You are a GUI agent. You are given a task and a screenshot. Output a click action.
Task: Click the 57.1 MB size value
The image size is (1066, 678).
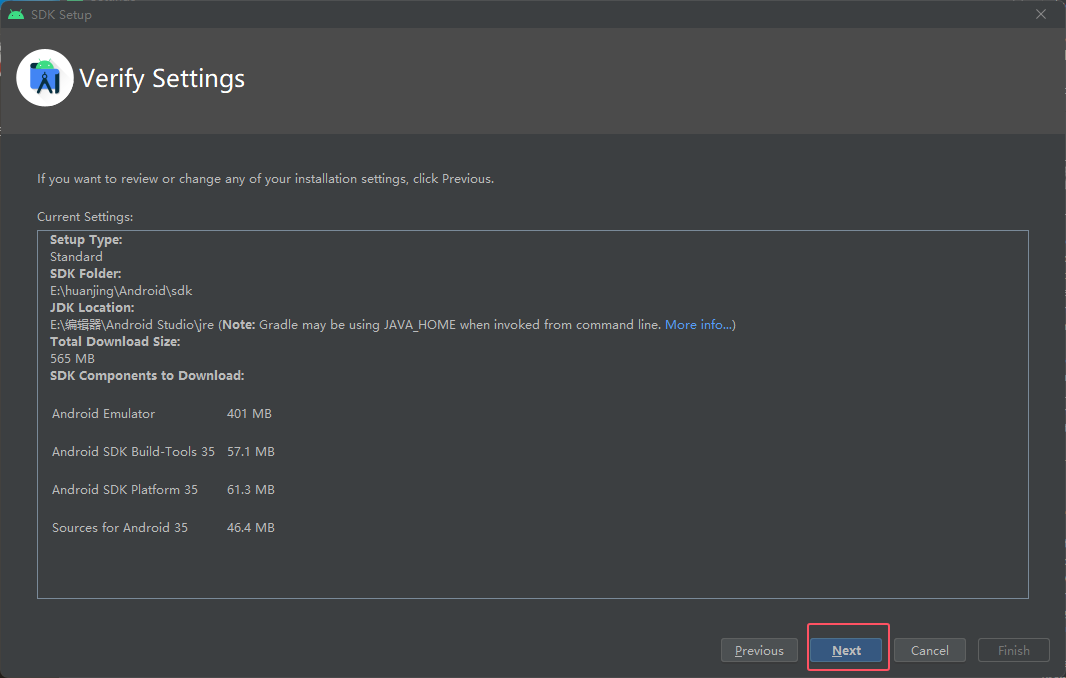tap(251, 452)
